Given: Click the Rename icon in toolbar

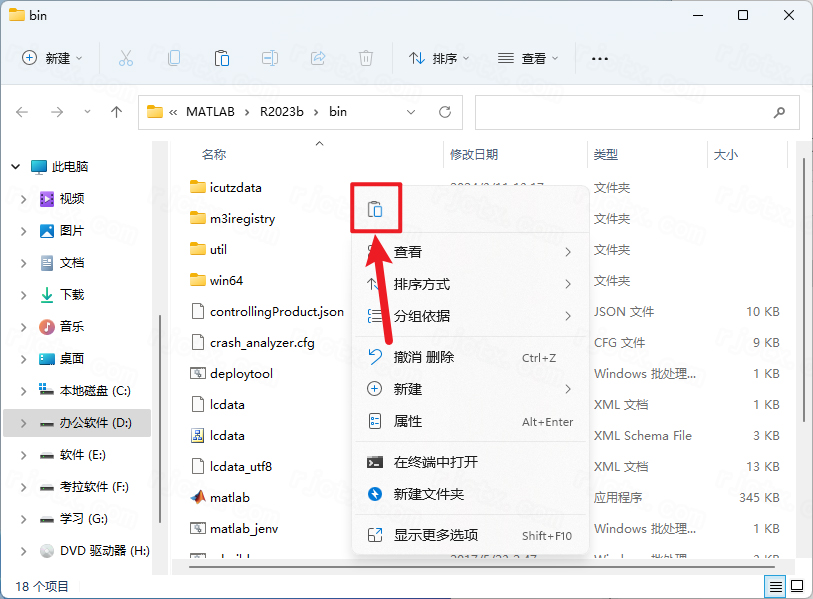Looking at the screenshot, I should [270, 58].
